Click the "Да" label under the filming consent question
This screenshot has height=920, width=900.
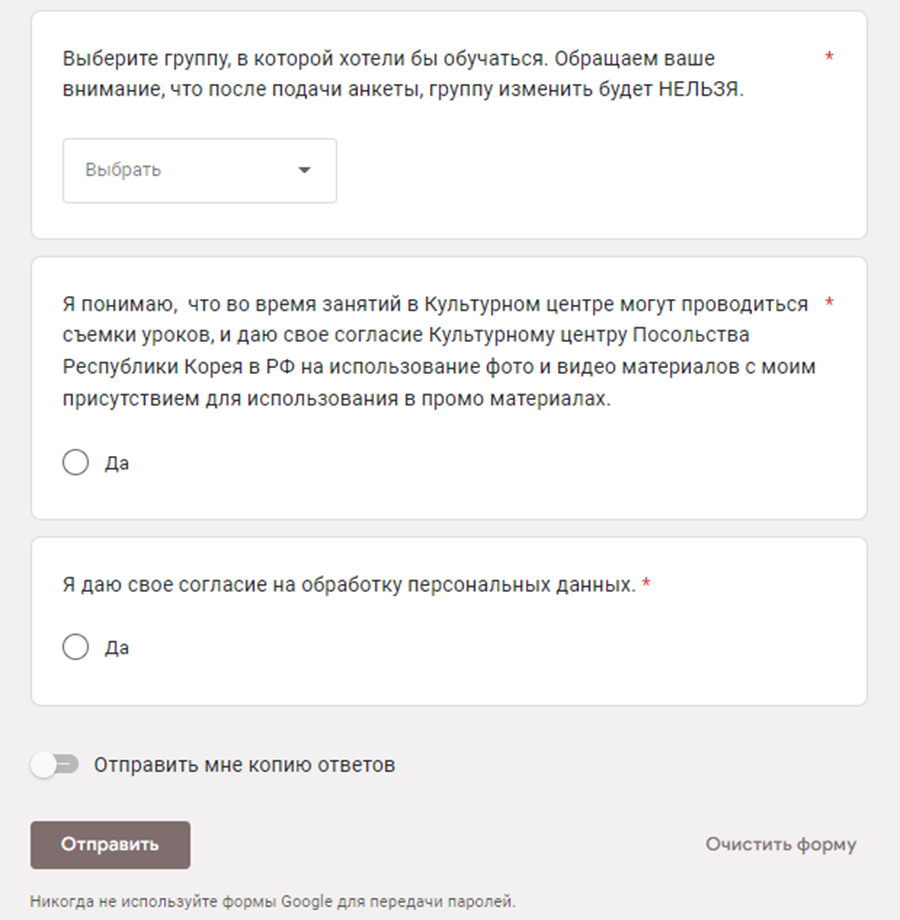pos(117,464)
